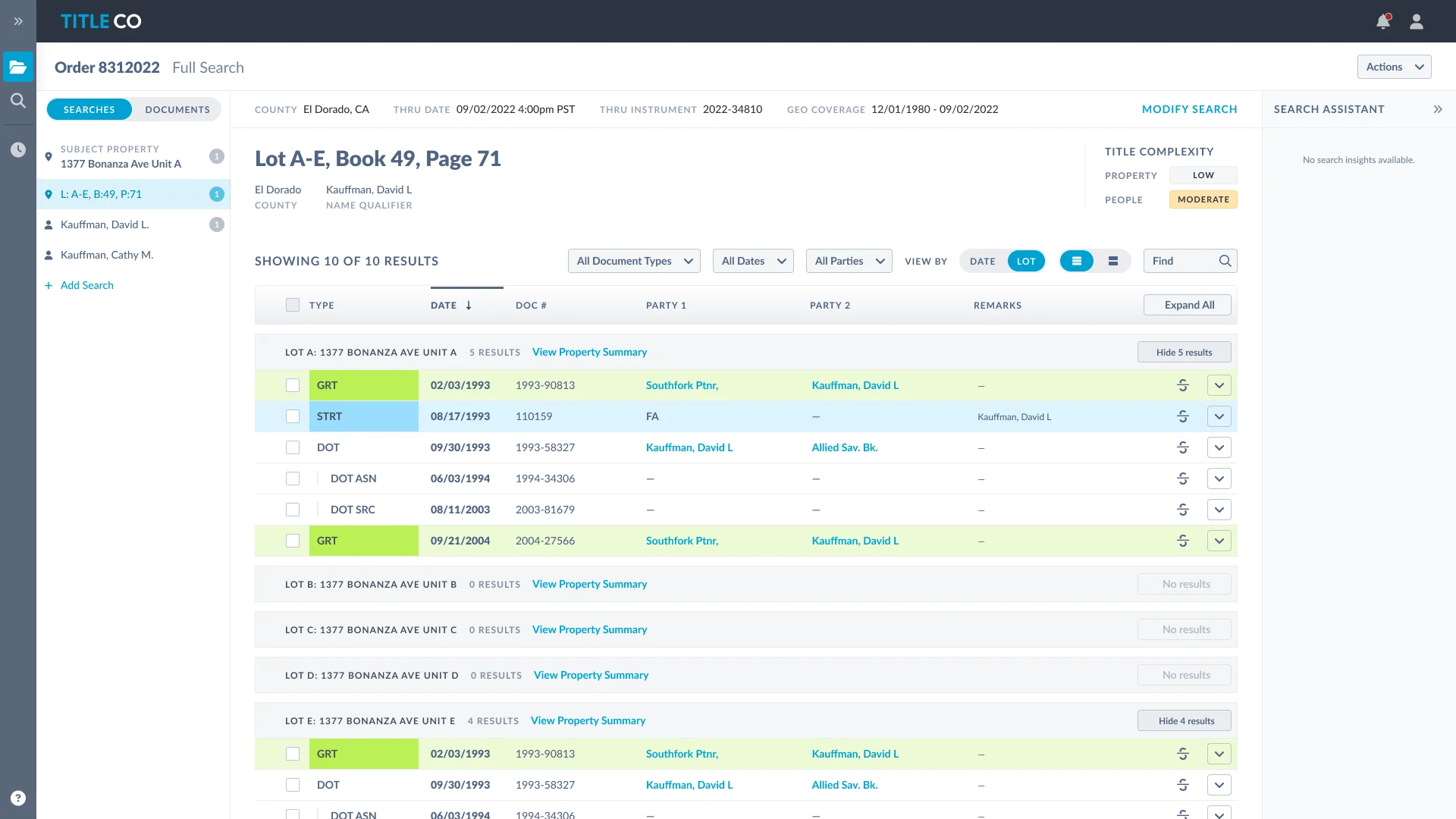Switch to the Documents tab
This screenshot has height=819, width=1456.
[x=177, y=109]
